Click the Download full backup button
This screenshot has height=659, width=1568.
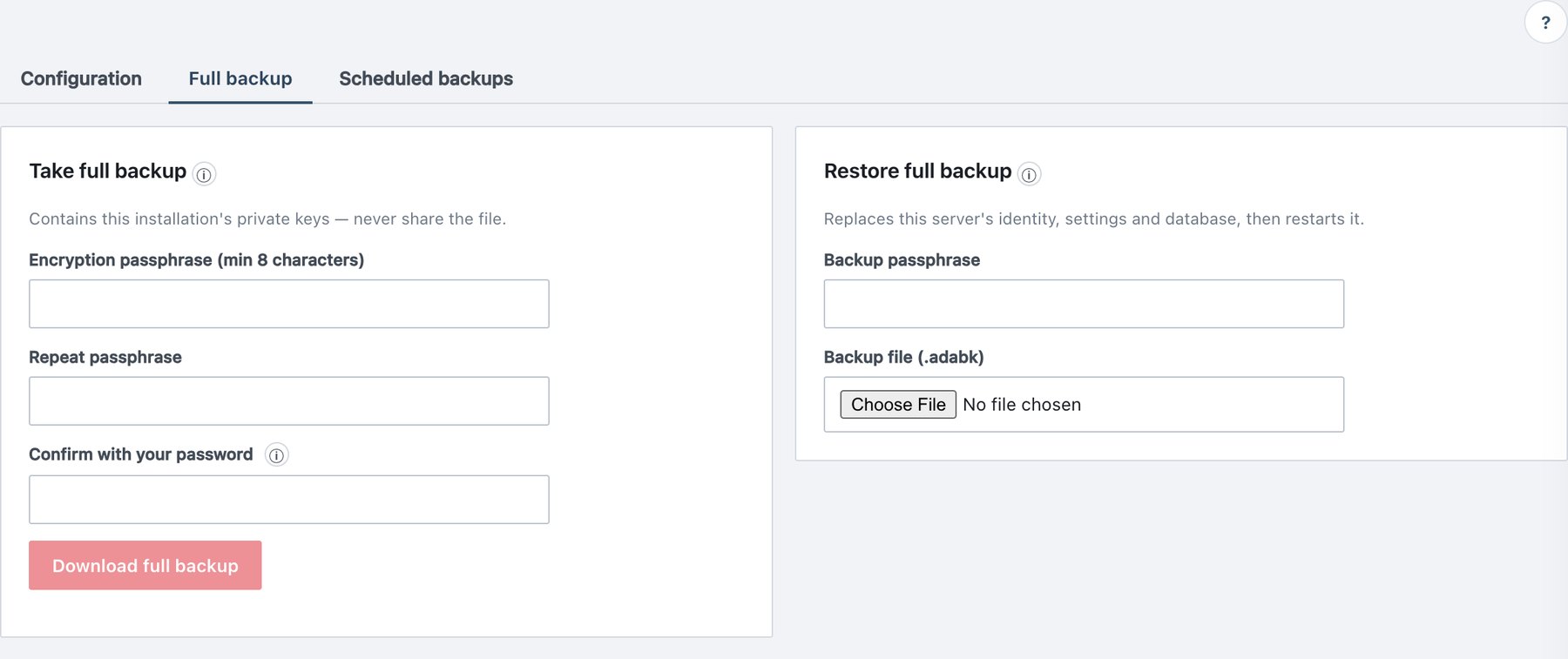click(x=145, y=565)
